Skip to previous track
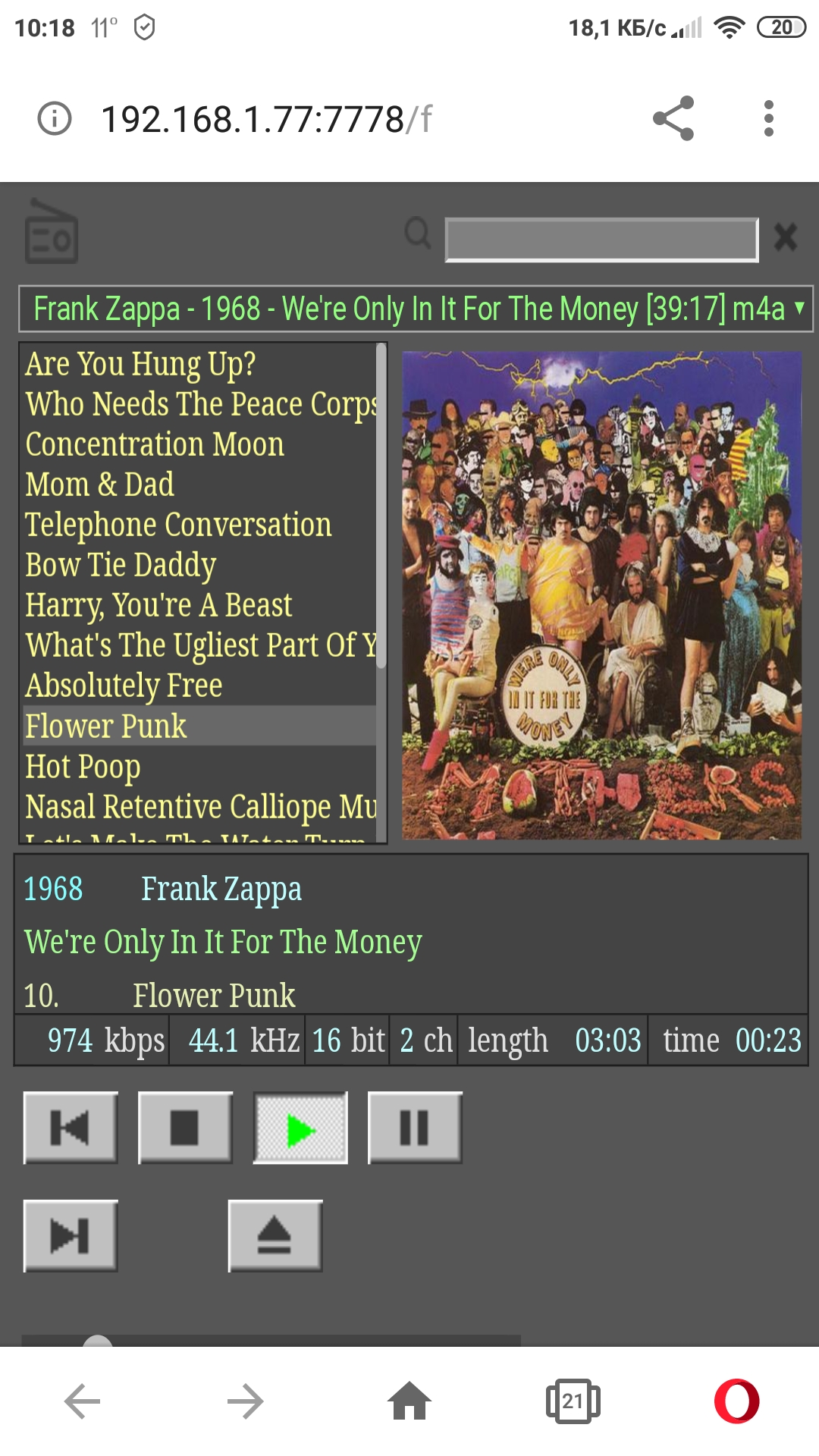This screenshot has width=819, height=1456. coord(71,1128)
